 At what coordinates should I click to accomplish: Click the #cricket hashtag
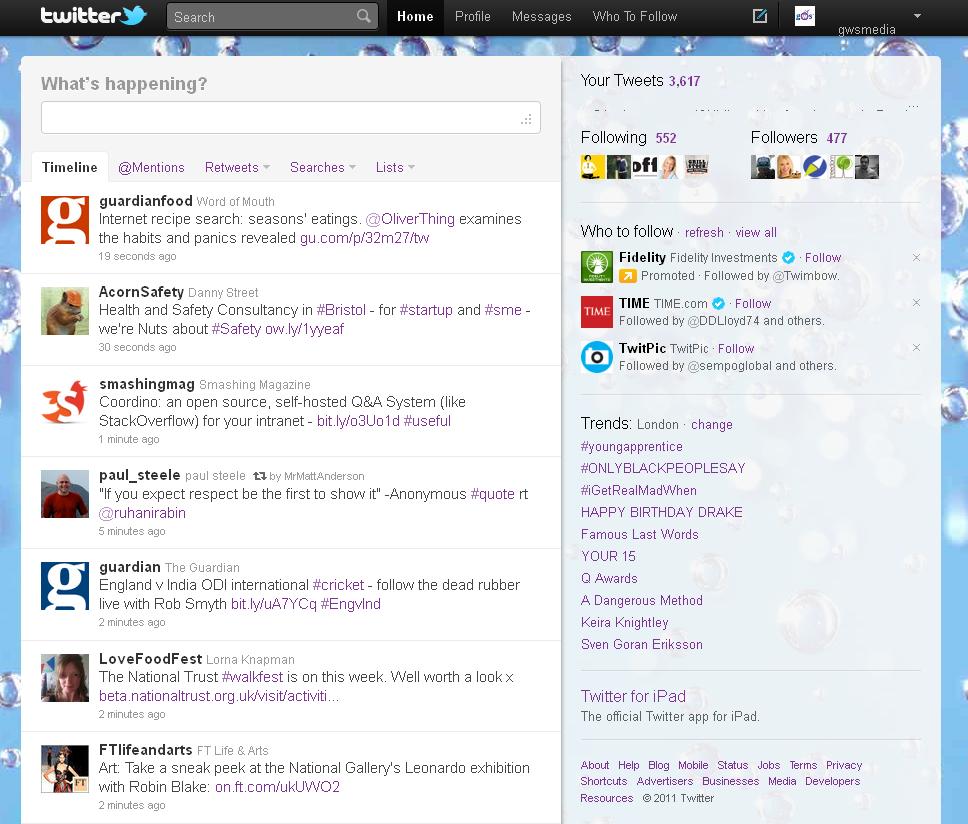coord(338,585)
